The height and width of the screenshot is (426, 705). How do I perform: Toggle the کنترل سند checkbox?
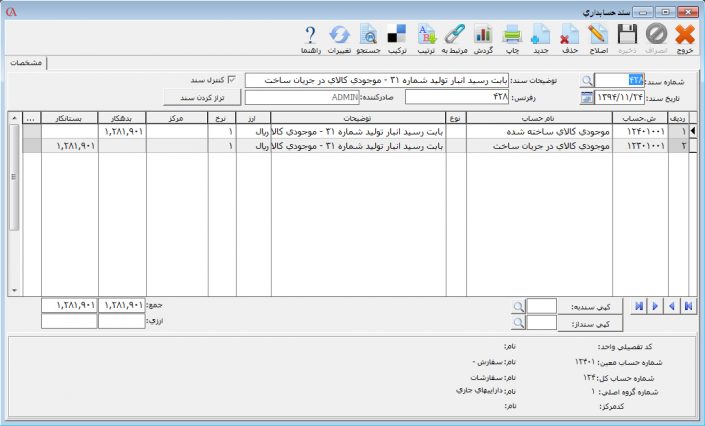pyautogui.click(x=233, y=79)
